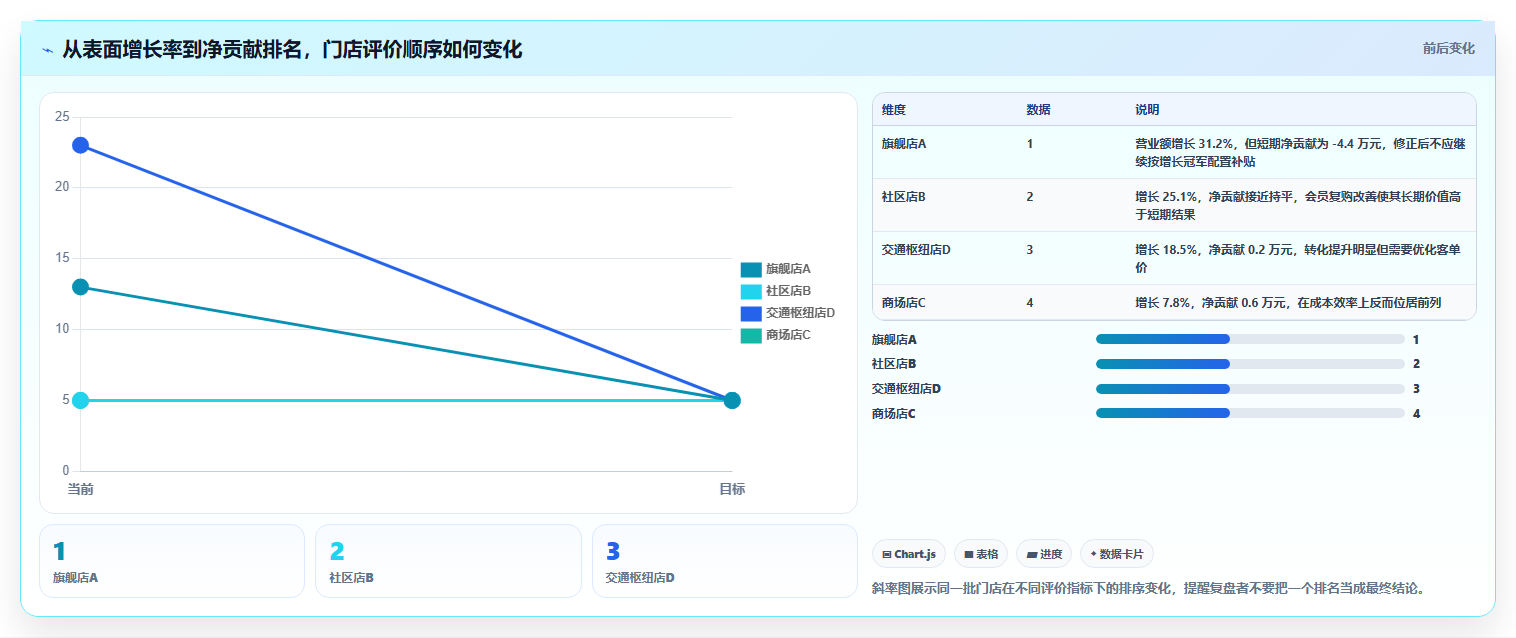Open the rank 2 社区店B card
This screenshot has width=1516, height=638.
click(x=448, y=561)
